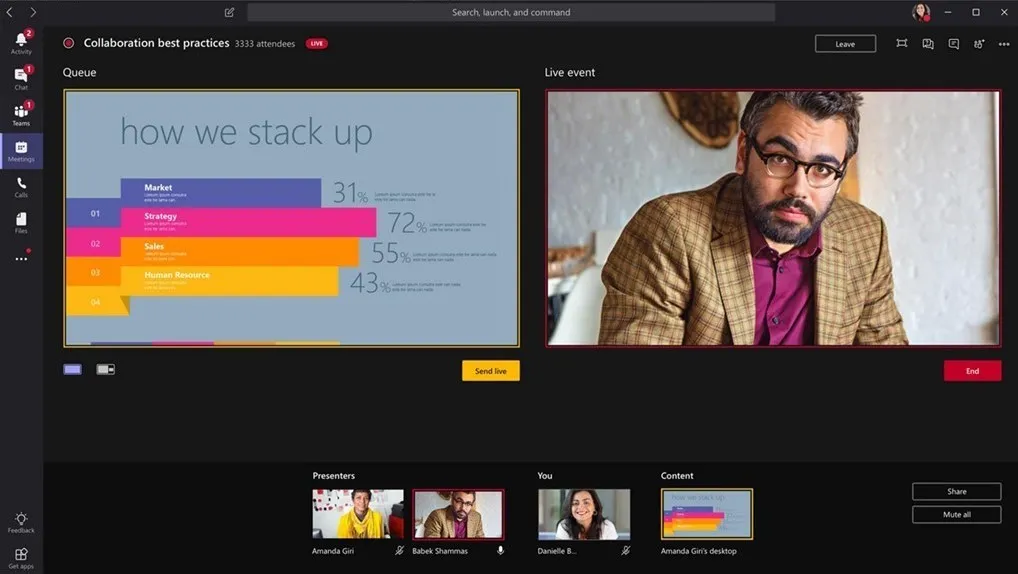Open the Q&A panel

tap(928, 44)
